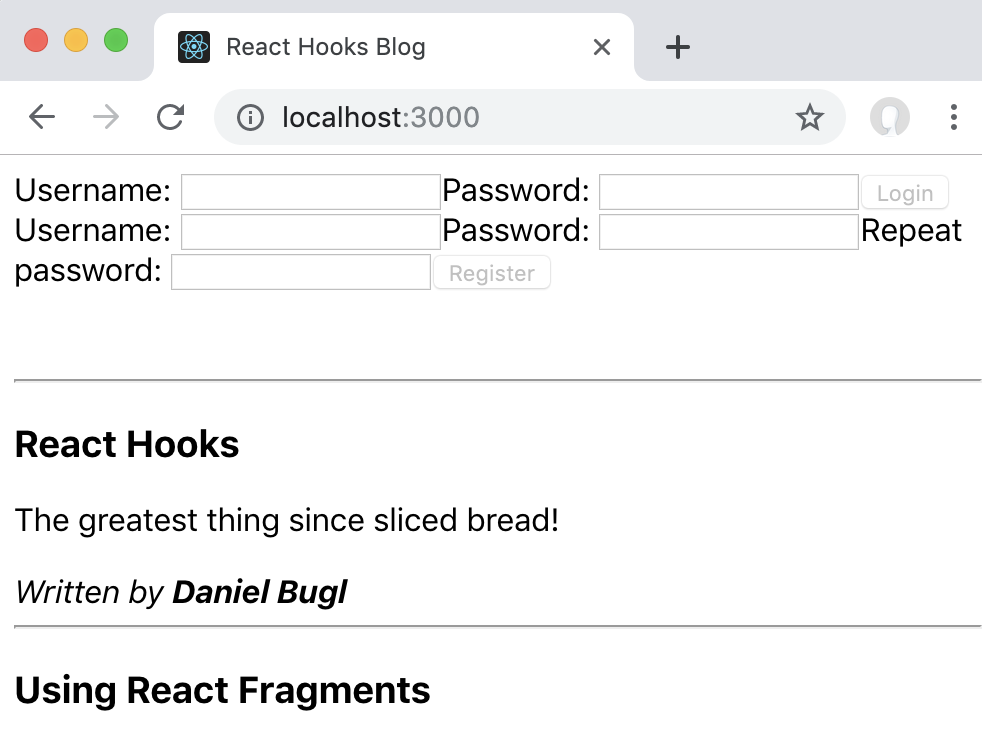This screenshot has width=982, height=730.
Task: View site information icon in address bar
Action: tap(250, 118)
